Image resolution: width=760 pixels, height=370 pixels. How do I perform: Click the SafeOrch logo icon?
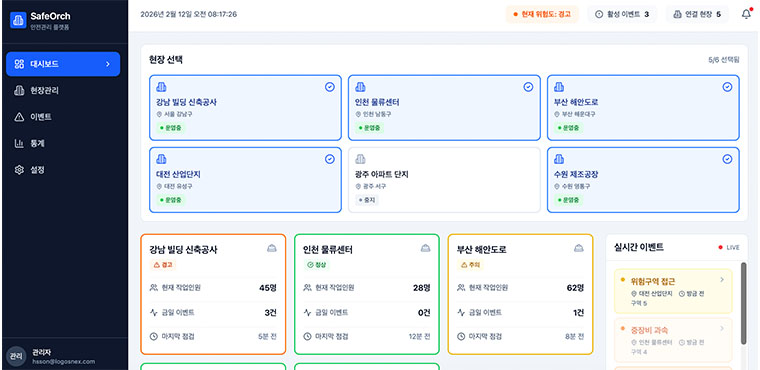point(18,20)
